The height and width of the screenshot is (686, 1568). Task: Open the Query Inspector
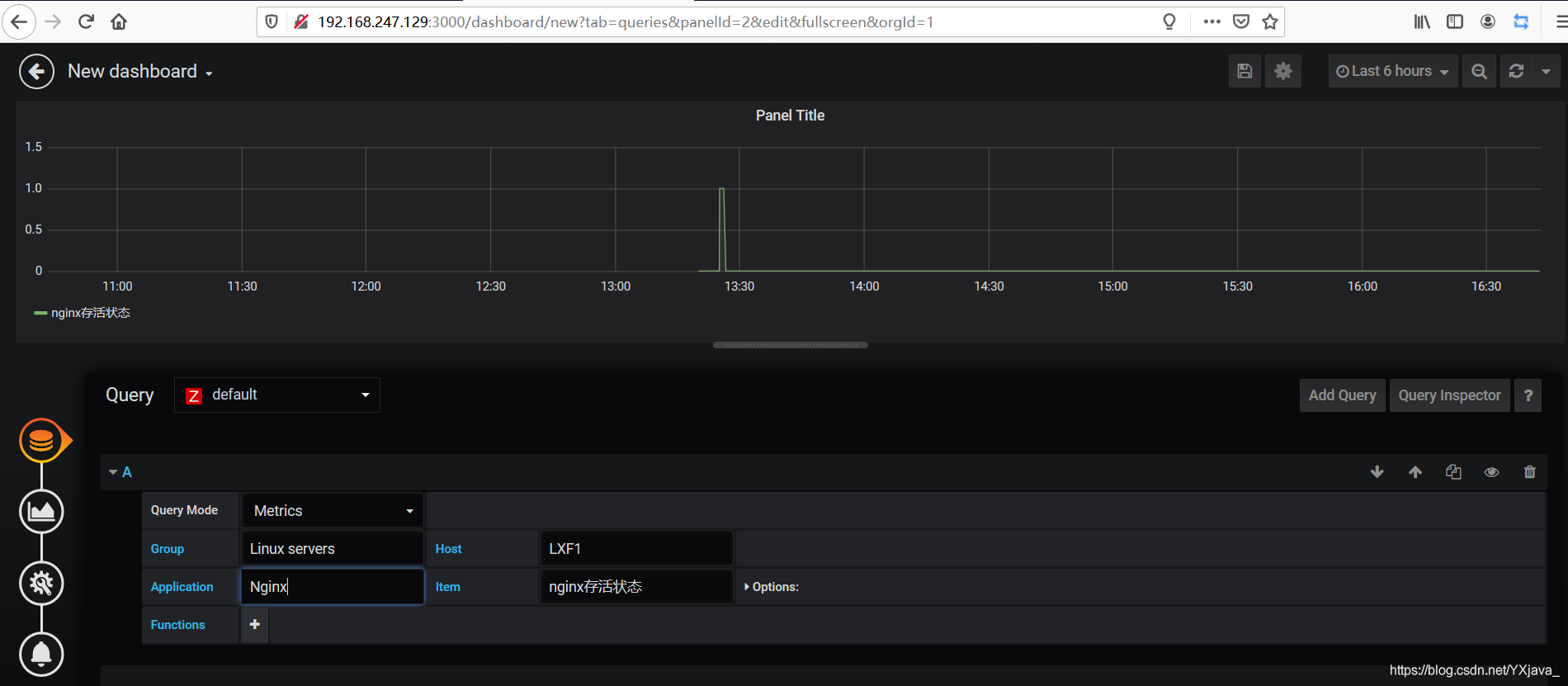point(1449,395)
